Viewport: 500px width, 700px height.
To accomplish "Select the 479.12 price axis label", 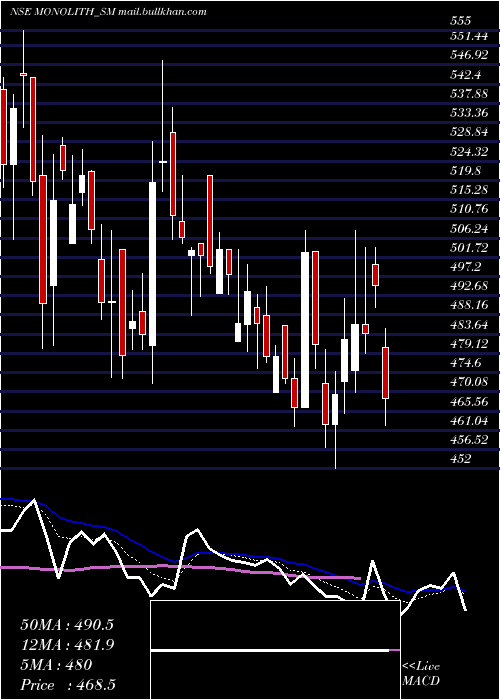I will tap(468, 344).
